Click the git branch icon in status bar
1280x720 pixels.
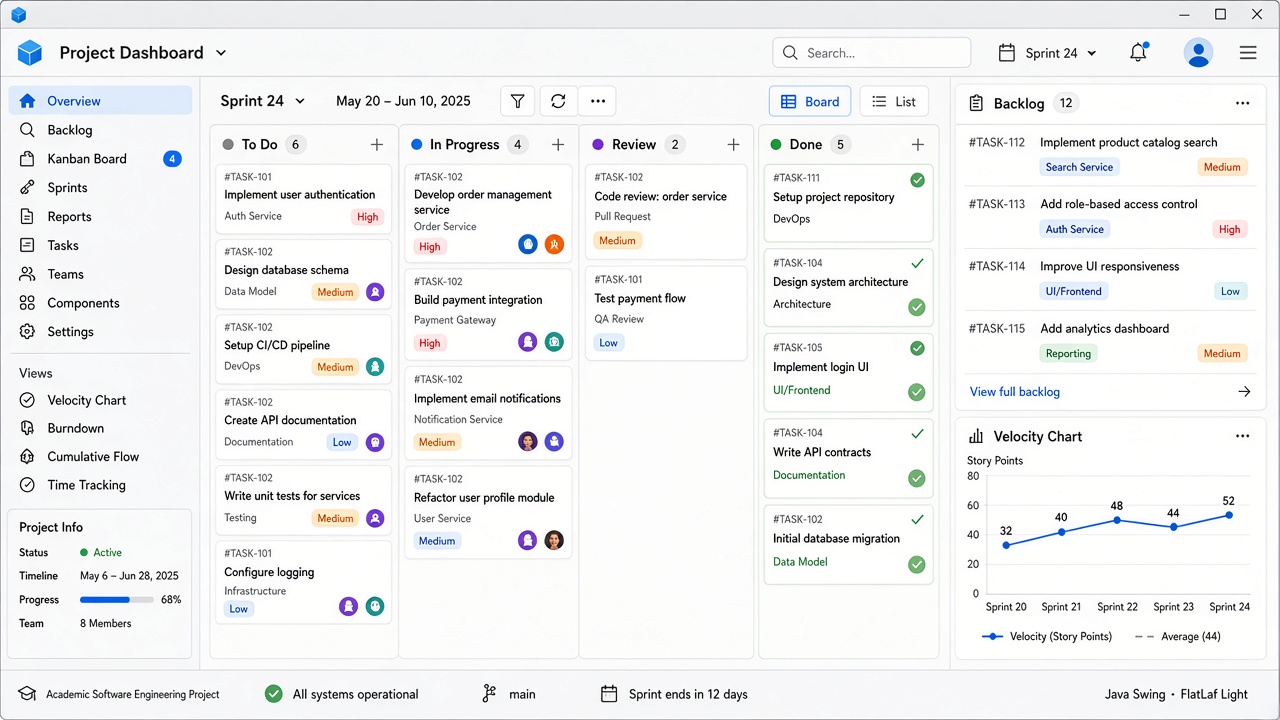click(x=489, y=694)
